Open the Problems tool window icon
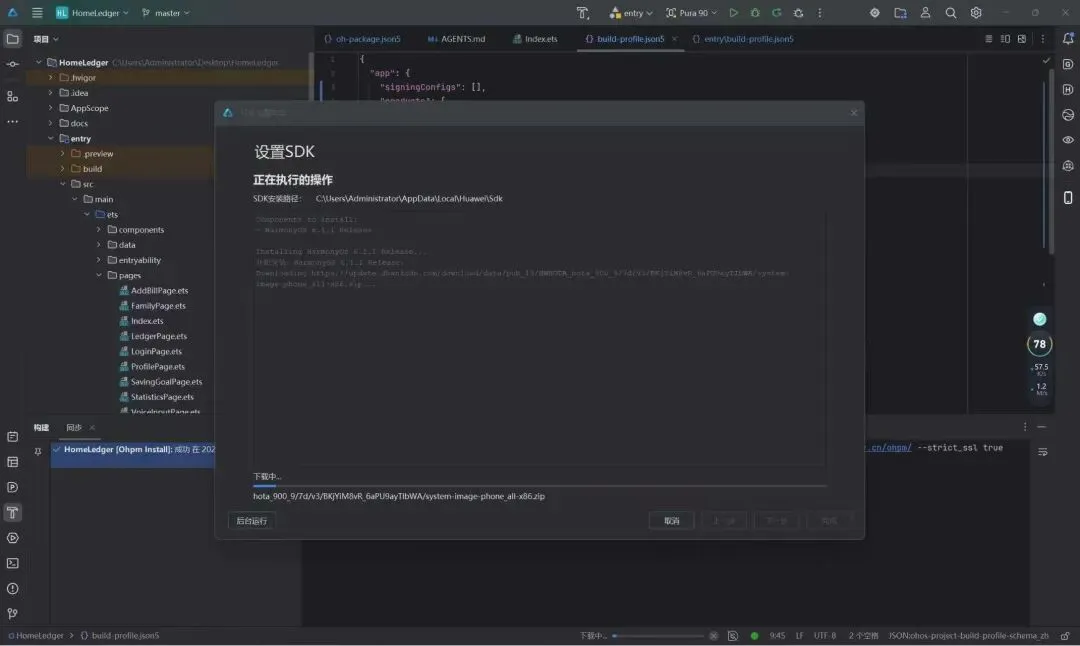Screen dimensions: 1080x646 [x=12, y=589]
